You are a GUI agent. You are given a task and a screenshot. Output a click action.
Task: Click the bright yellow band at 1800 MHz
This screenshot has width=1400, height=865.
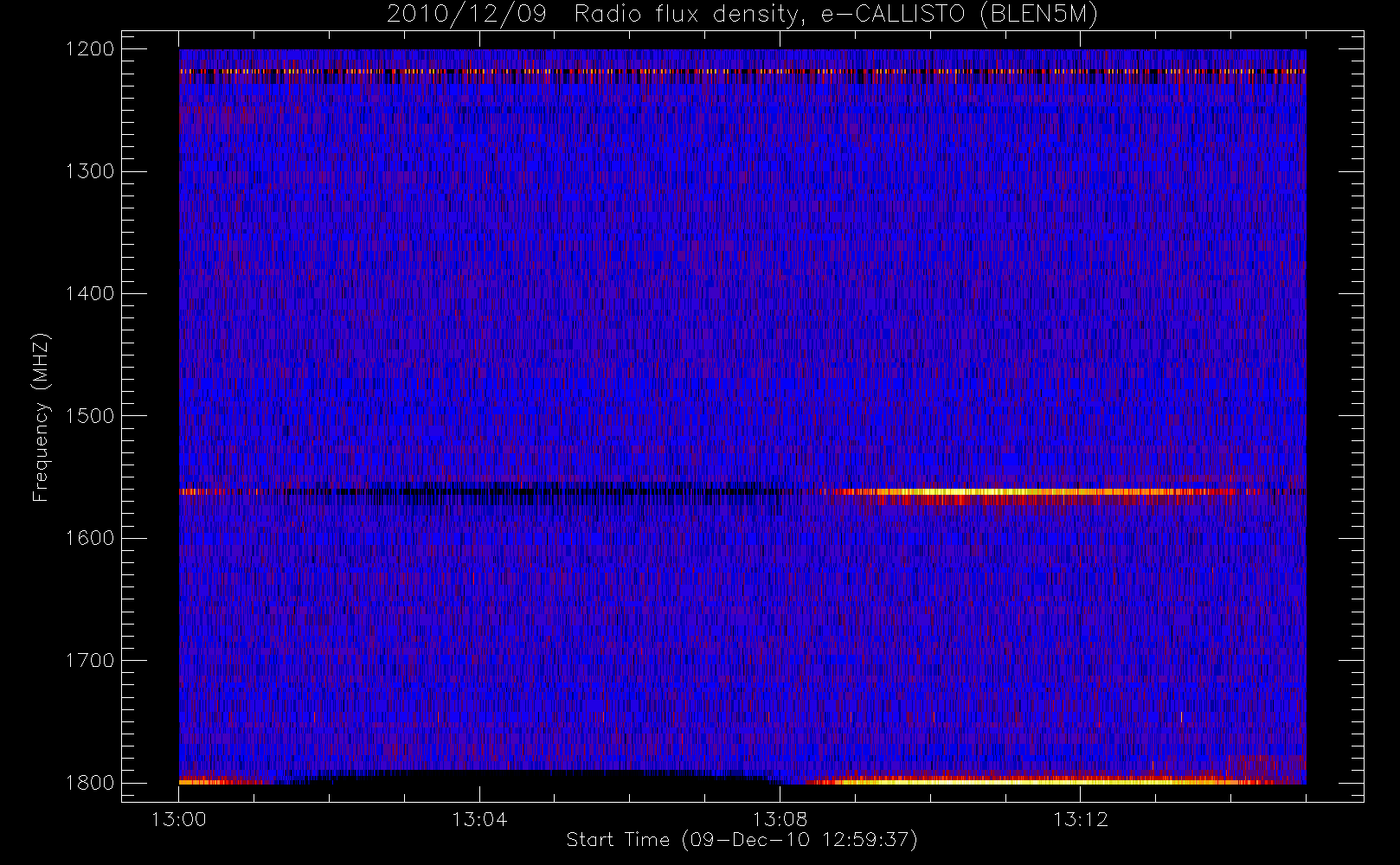coord(1038,781)
